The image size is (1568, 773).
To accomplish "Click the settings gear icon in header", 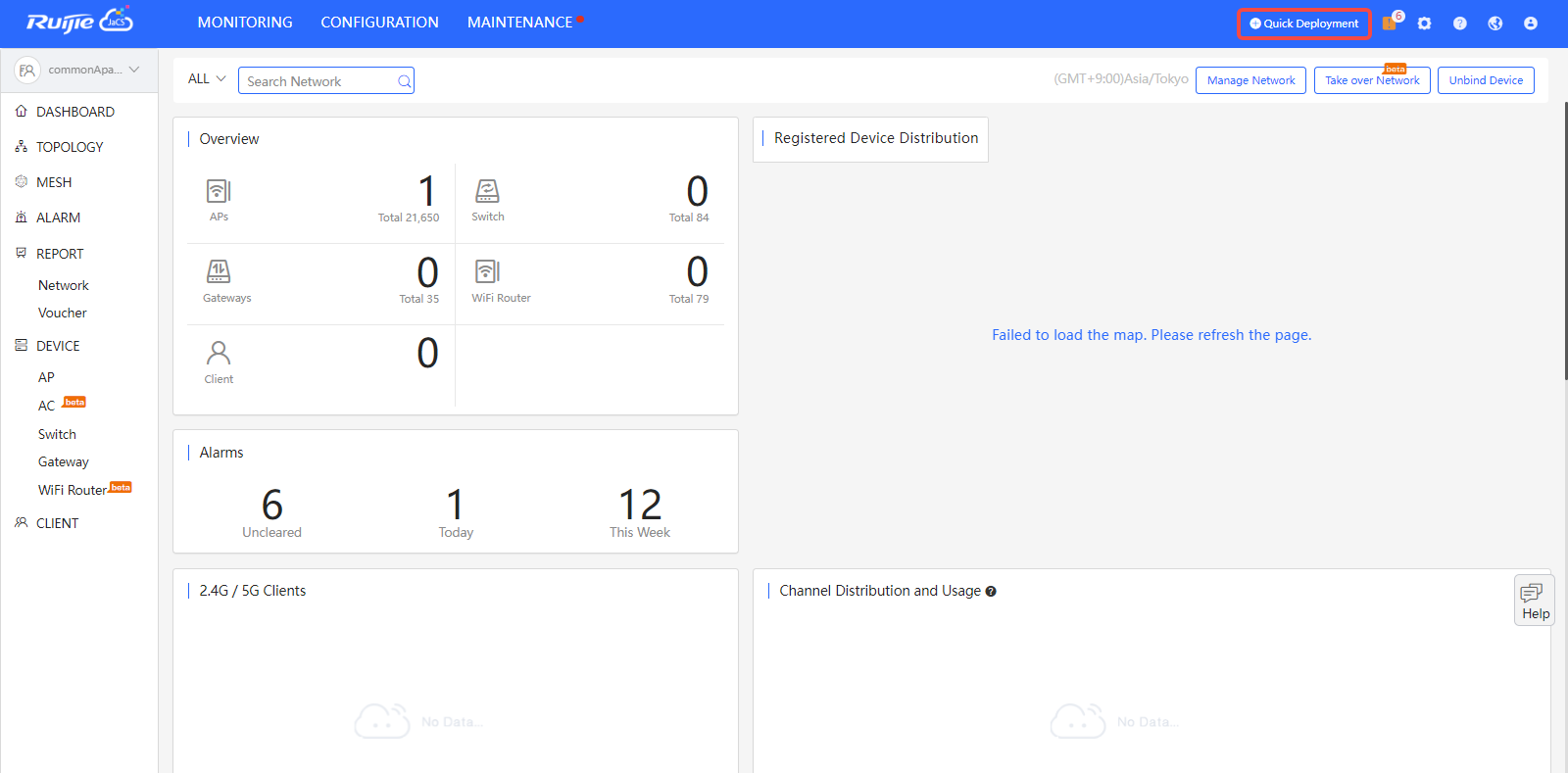I will (x=1424, y=24).
